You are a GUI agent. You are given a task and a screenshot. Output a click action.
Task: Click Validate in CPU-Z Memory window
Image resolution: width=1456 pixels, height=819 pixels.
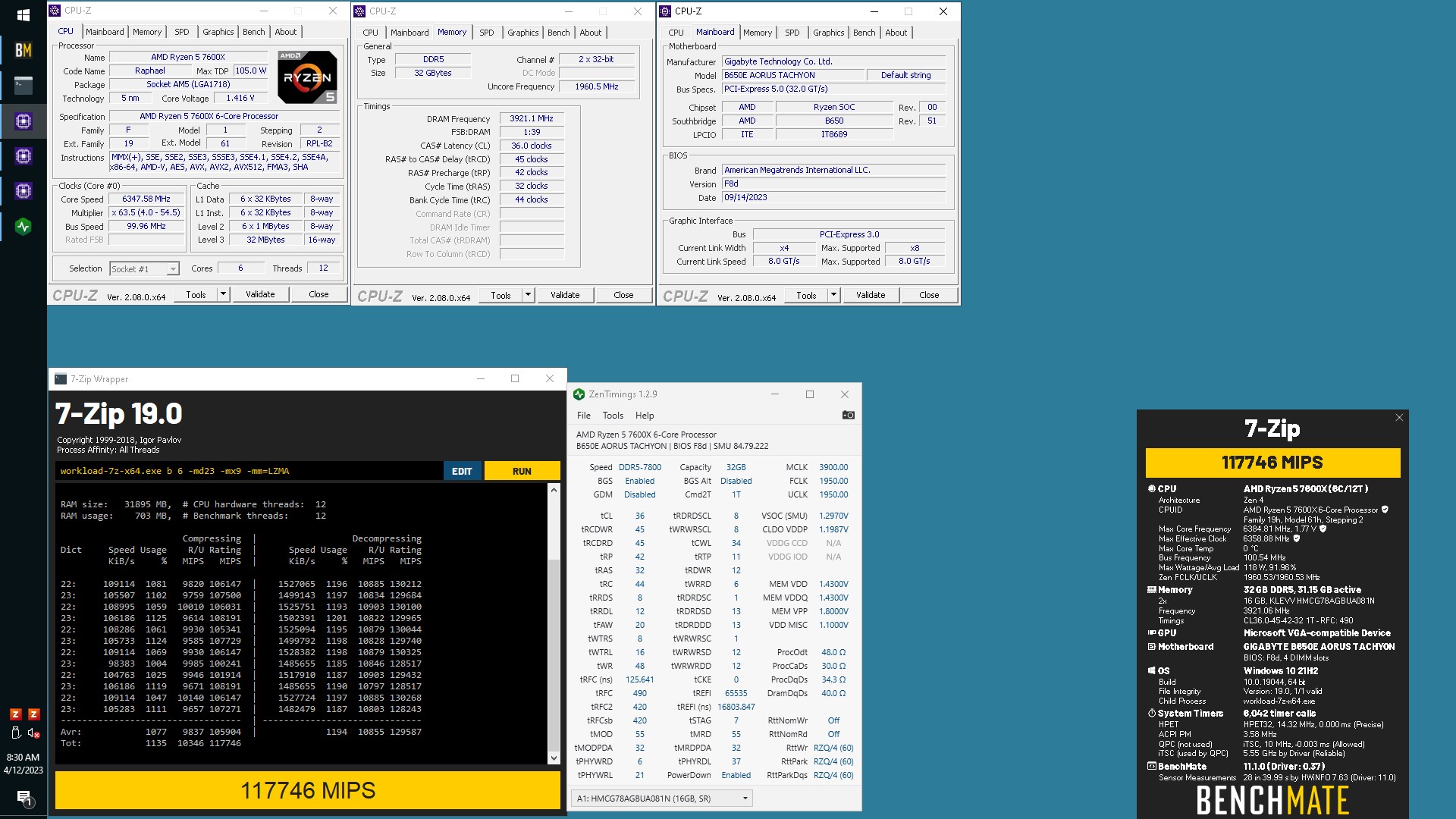point(565,295)
